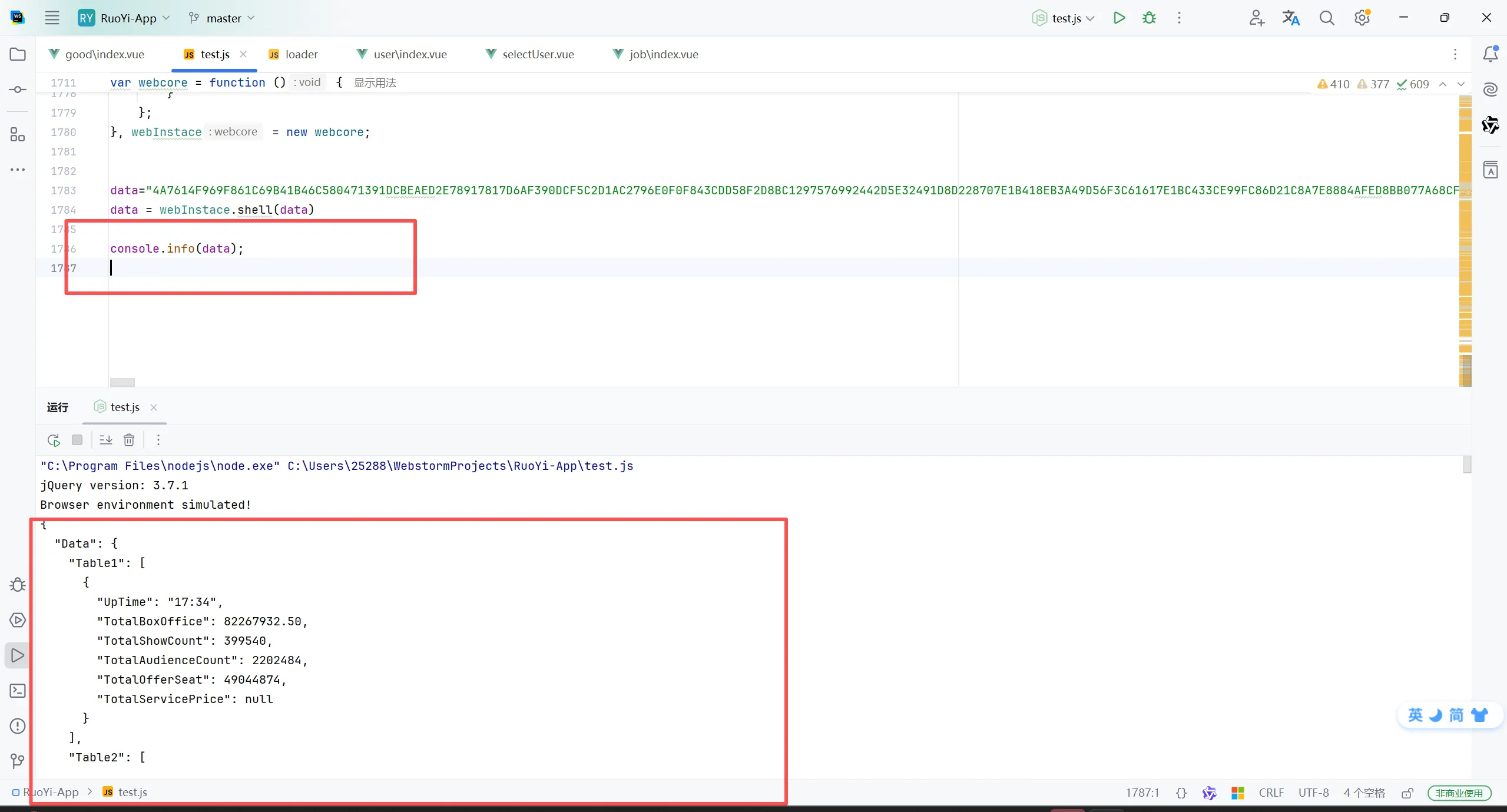Switch to the loader editor tab
Viewport: 1507px width, 812px height.
(301, 54)
